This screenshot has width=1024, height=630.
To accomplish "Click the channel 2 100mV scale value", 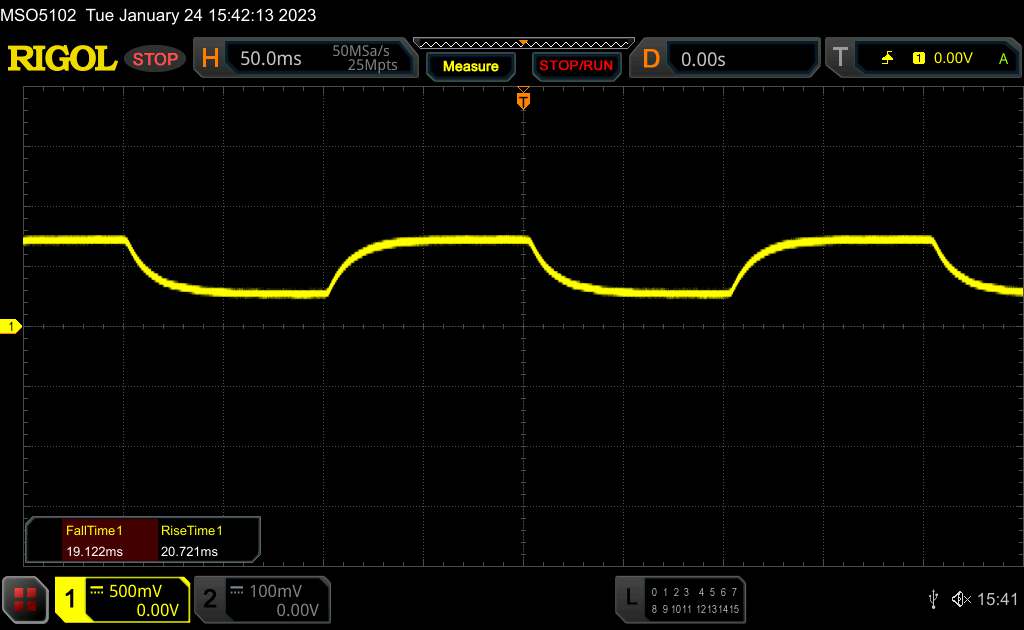I will [276, 591].
